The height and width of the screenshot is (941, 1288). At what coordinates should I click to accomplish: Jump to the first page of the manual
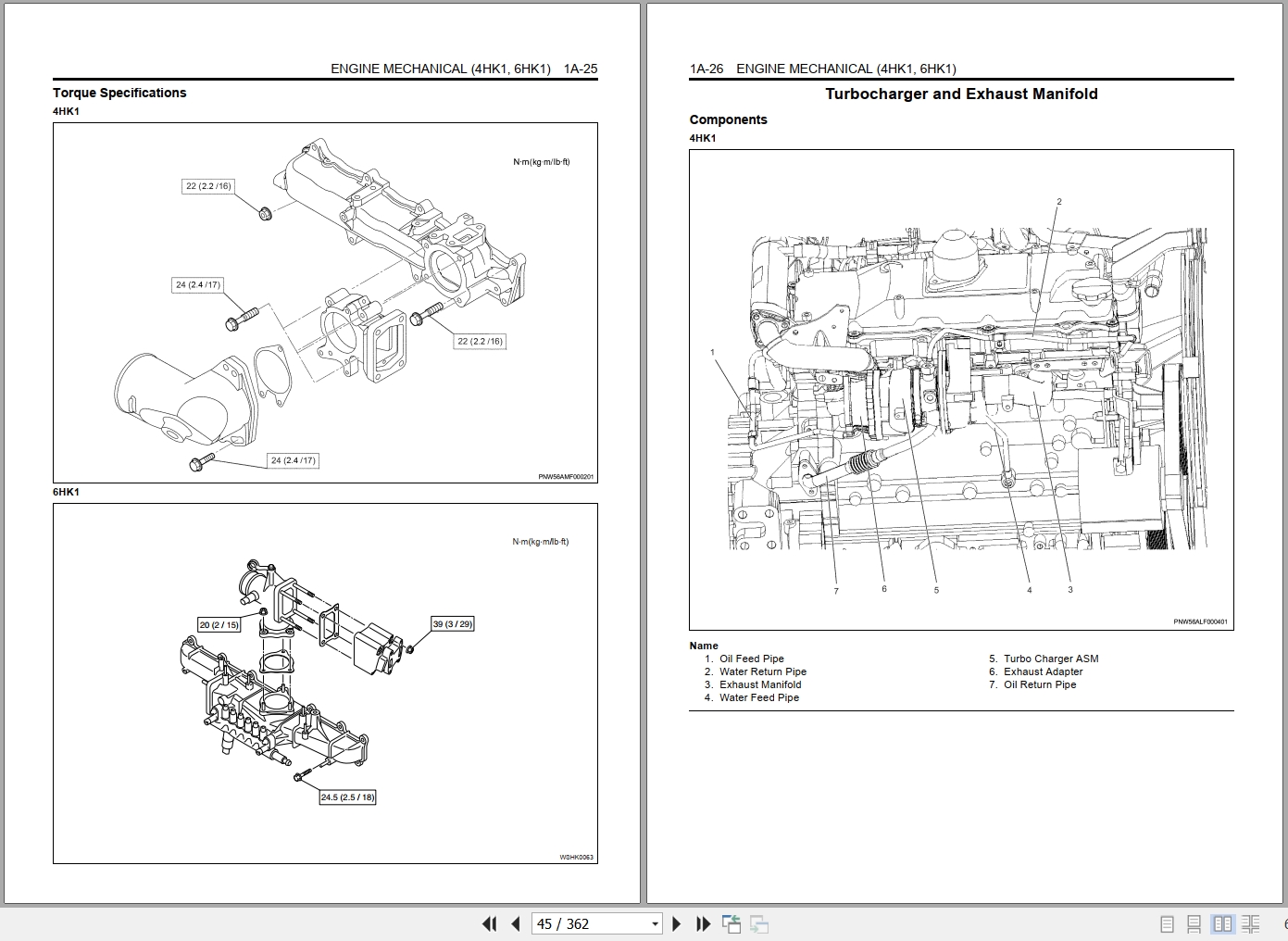pyautogui.click(x=490, y=924)
